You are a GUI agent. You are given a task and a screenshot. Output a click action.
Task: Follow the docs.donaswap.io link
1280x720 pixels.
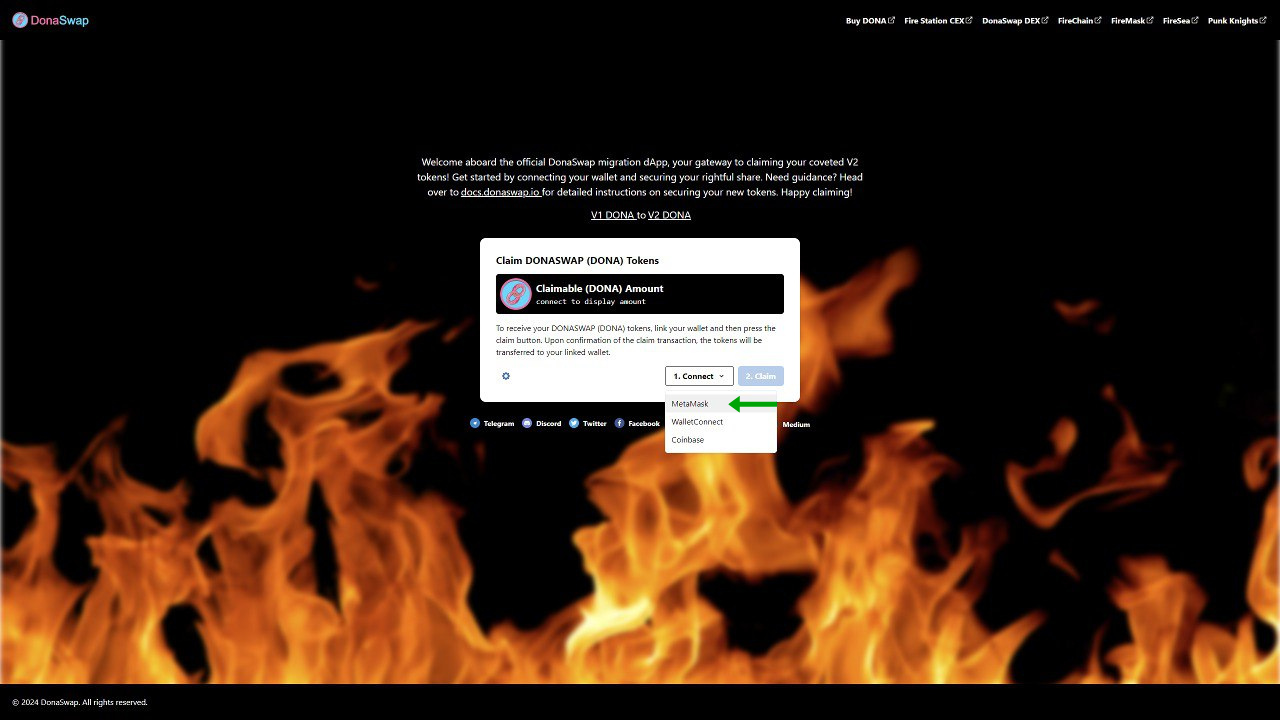[x=500, y=192]
